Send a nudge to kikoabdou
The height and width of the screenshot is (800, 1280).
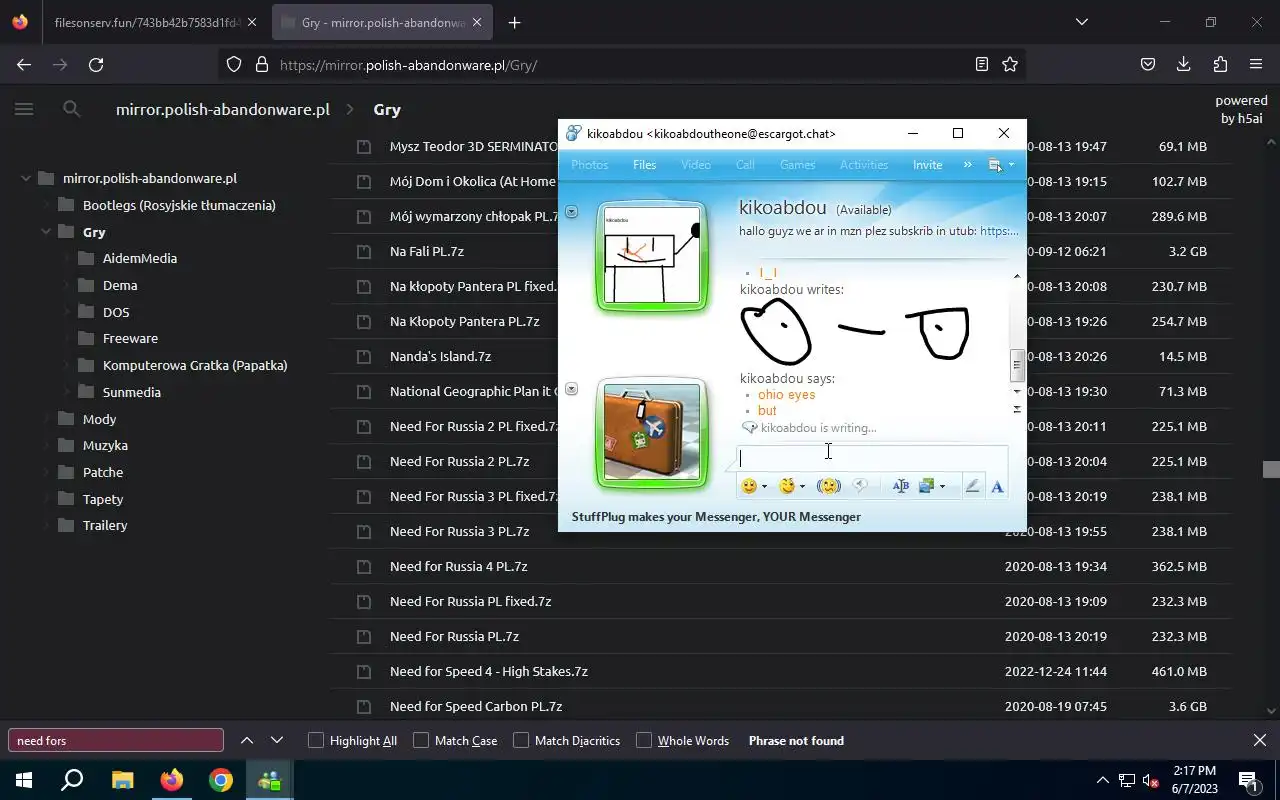[x=828, y=486]
